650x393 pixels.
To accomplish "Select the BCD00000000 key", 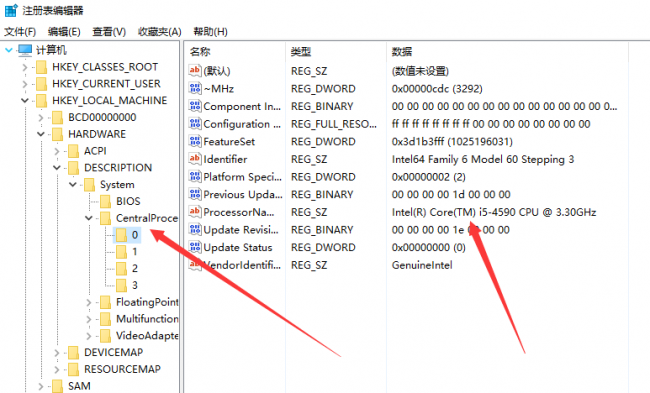I will point(102,118).
